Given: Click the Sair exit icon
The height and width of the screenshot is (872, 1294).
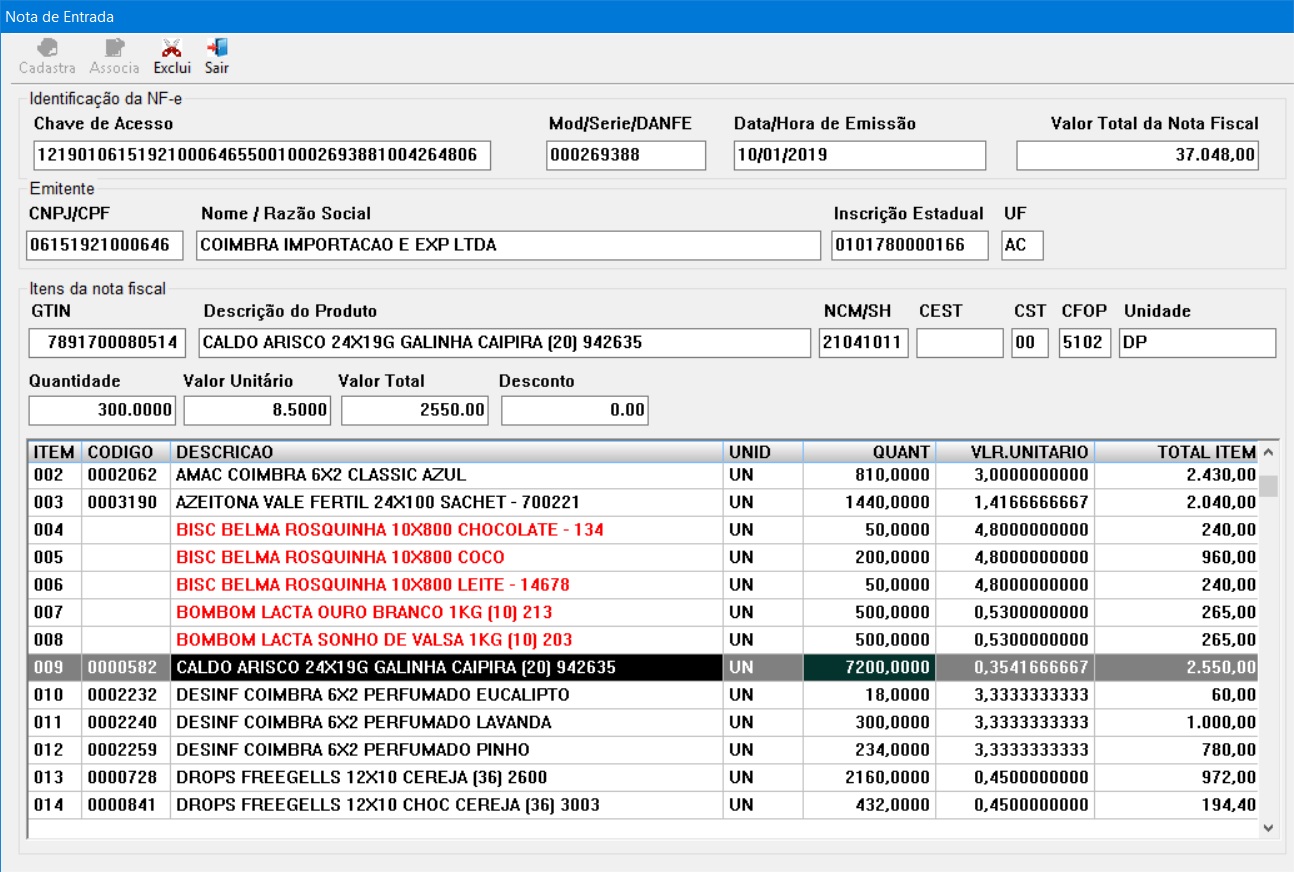Looking at the screenshot, I should click(217, 48).
